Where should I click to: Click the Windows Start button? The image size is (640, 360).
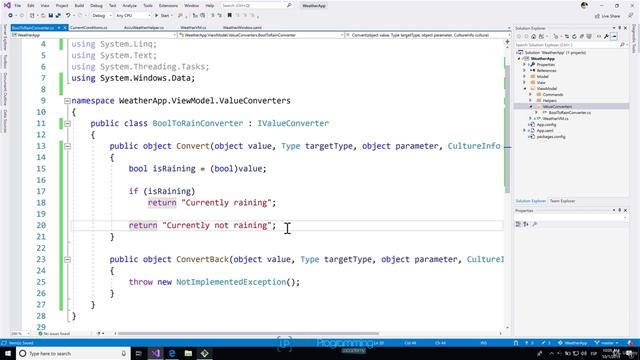pos(8,353)
